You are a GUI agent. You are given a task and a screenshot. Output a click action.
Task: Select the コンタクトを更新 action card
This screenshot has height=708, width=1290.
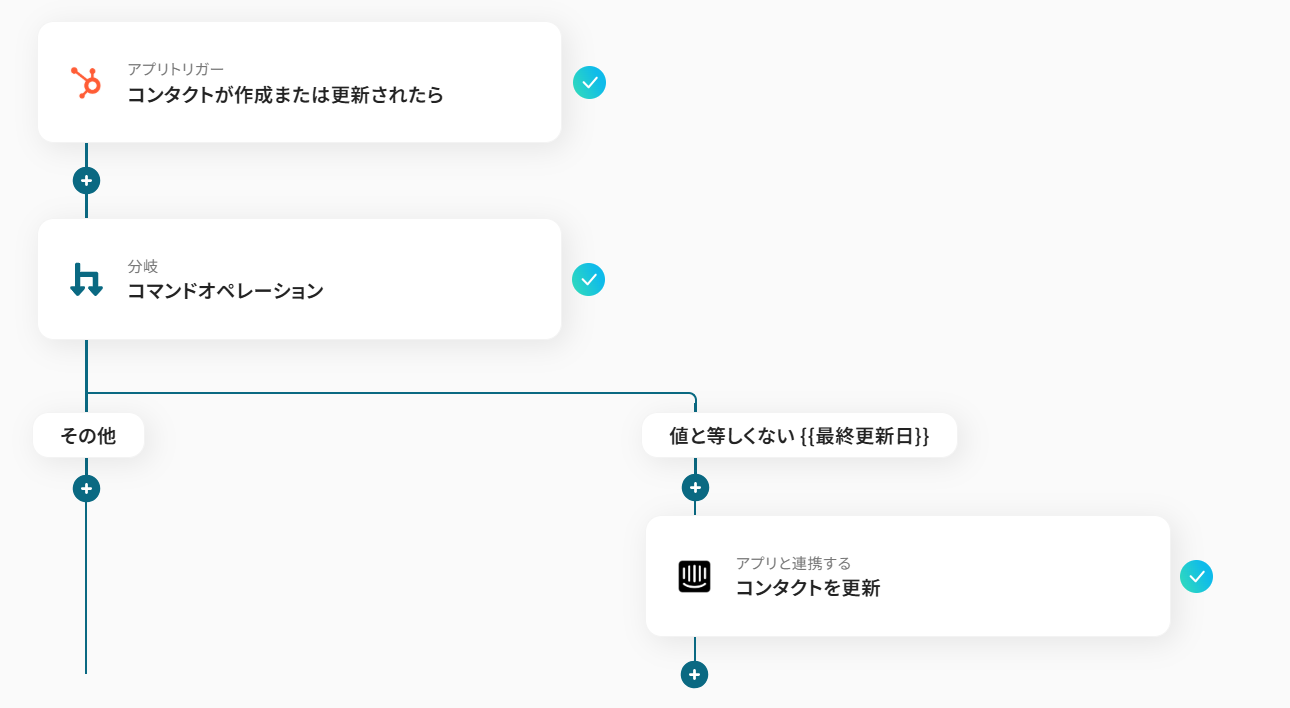pos(908,576)
